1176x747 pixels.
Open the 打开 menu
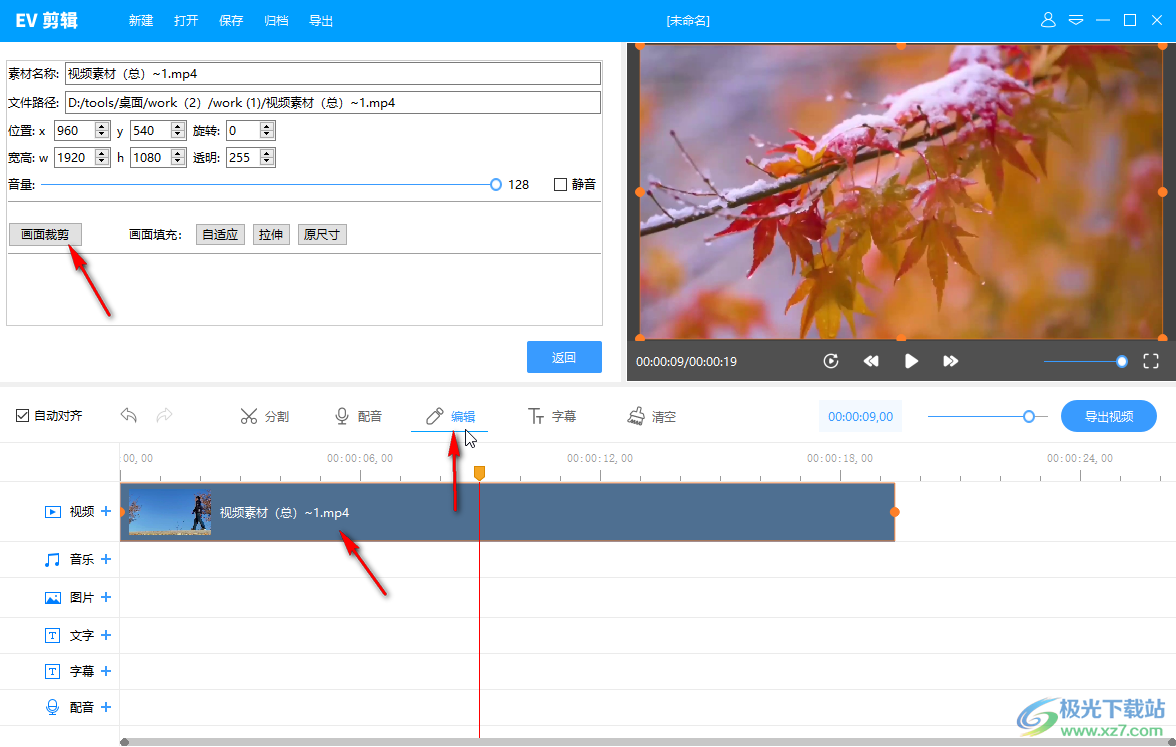[186, 21]
